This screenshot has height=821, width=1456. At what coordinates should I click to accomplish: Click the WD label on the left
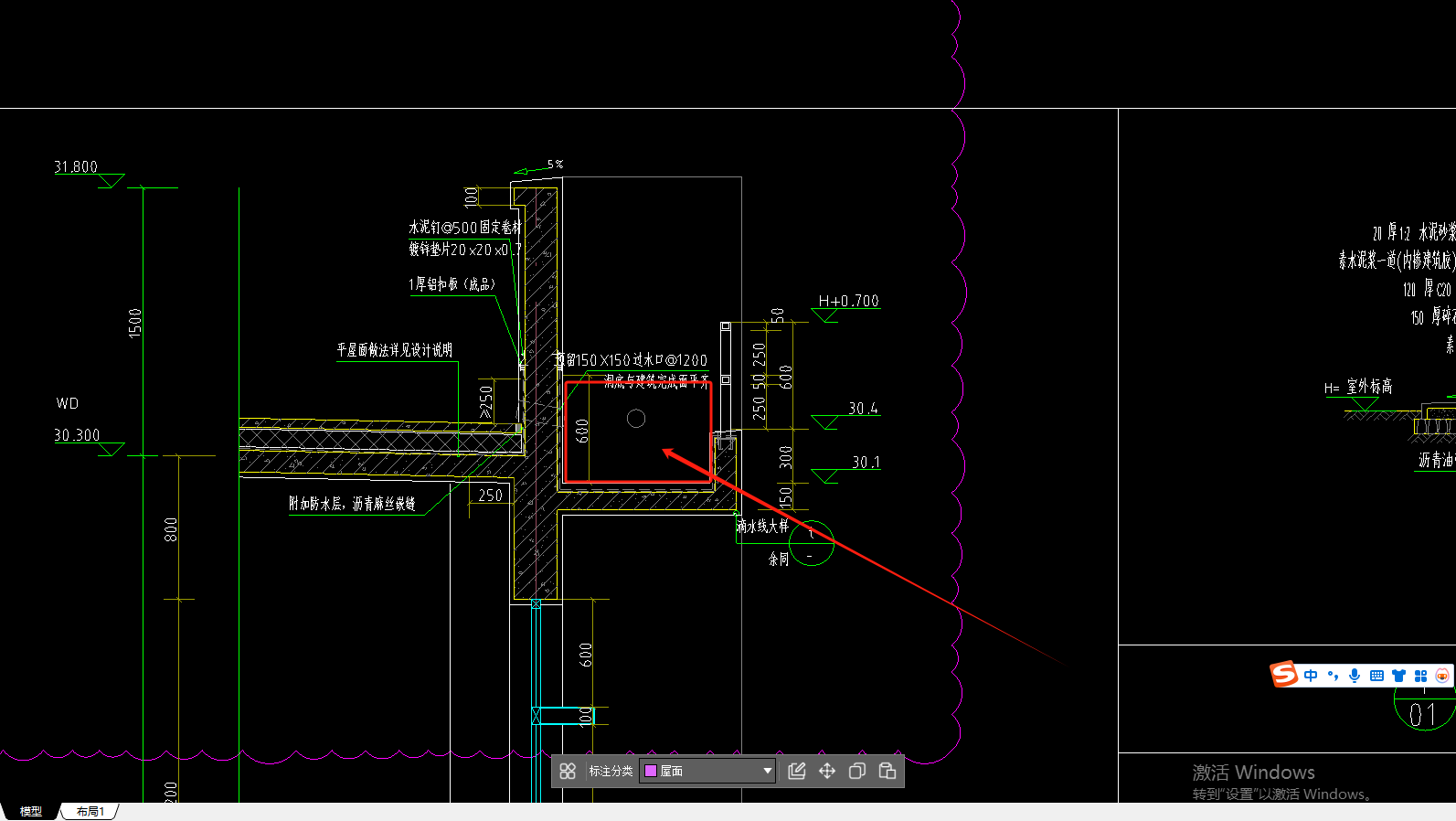[x=68, y=403]
